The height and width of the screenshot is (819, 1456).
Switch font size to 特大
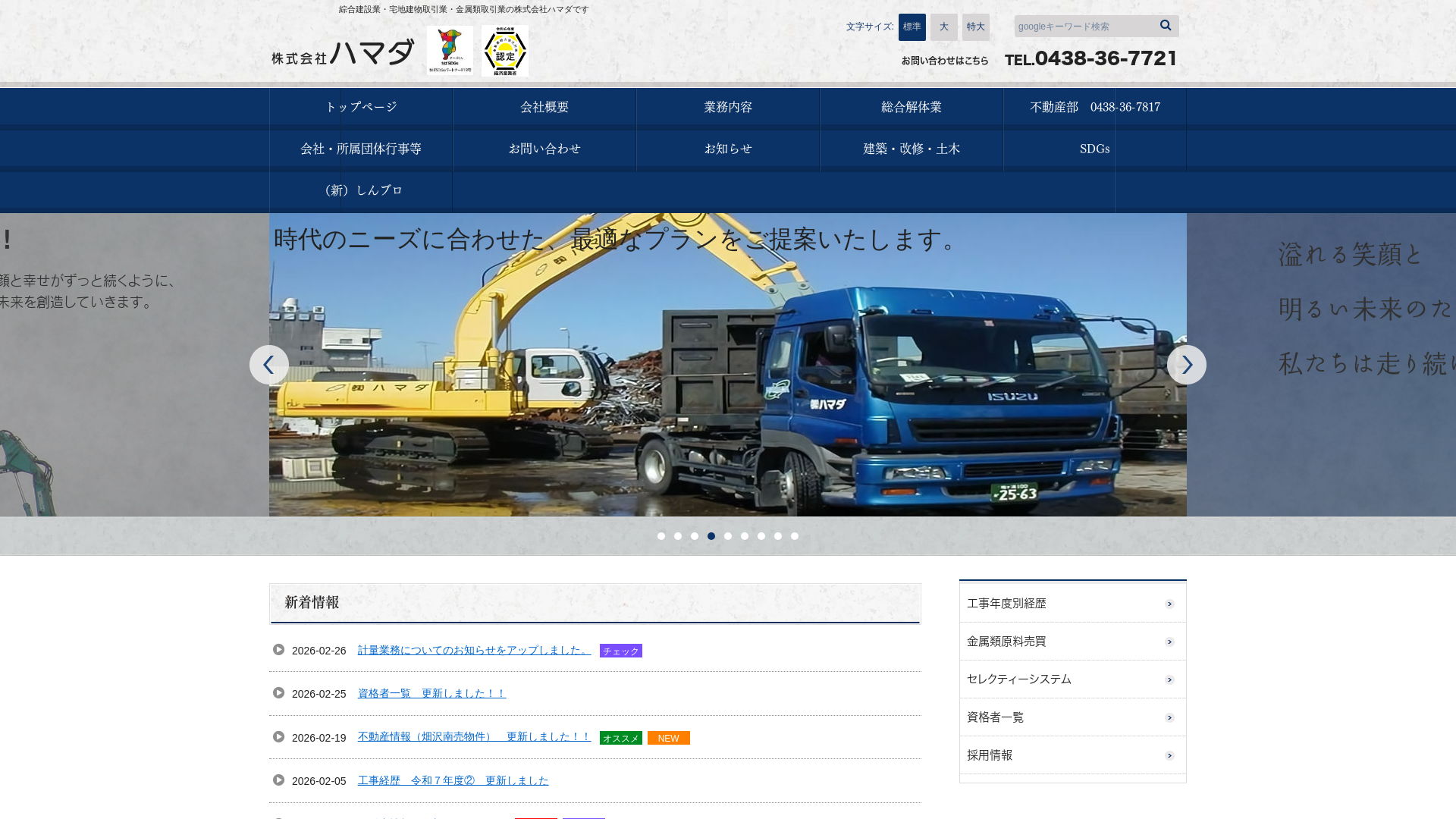975,27
